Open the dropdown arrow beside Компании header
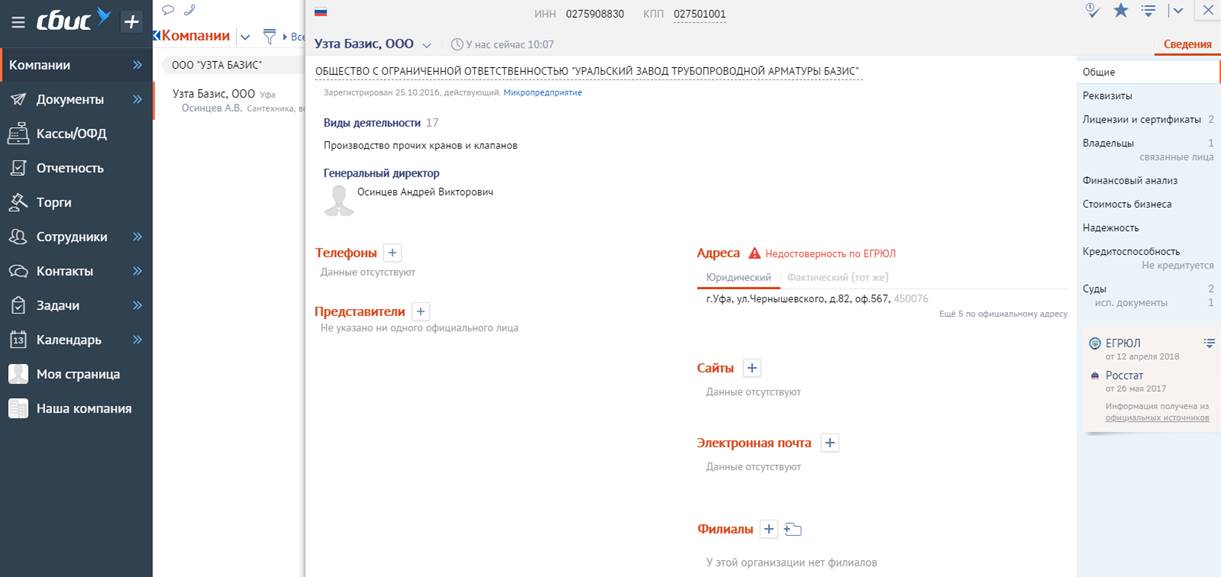Viewport: 1221px width, 577px height. pos(245,37)
